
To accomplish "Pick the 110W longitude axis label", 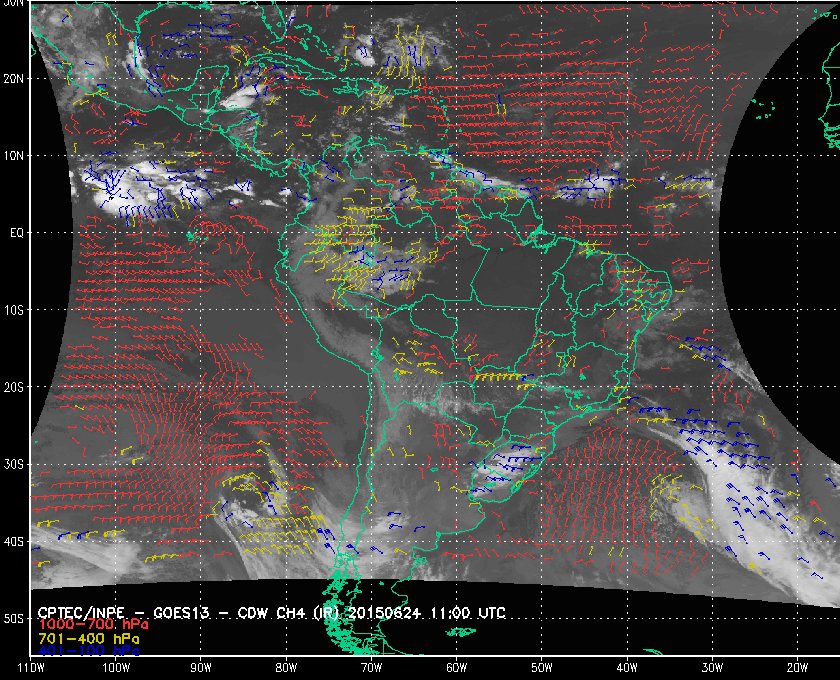I will 31,667.
